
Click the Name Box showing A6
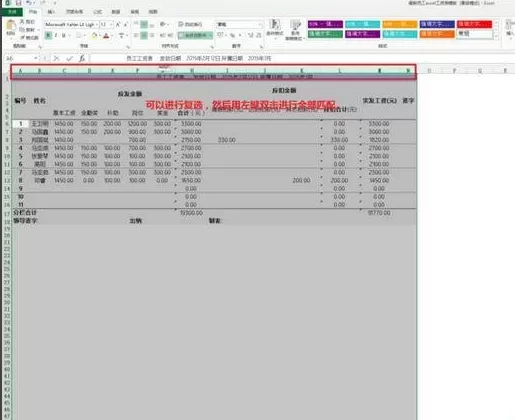19,58
